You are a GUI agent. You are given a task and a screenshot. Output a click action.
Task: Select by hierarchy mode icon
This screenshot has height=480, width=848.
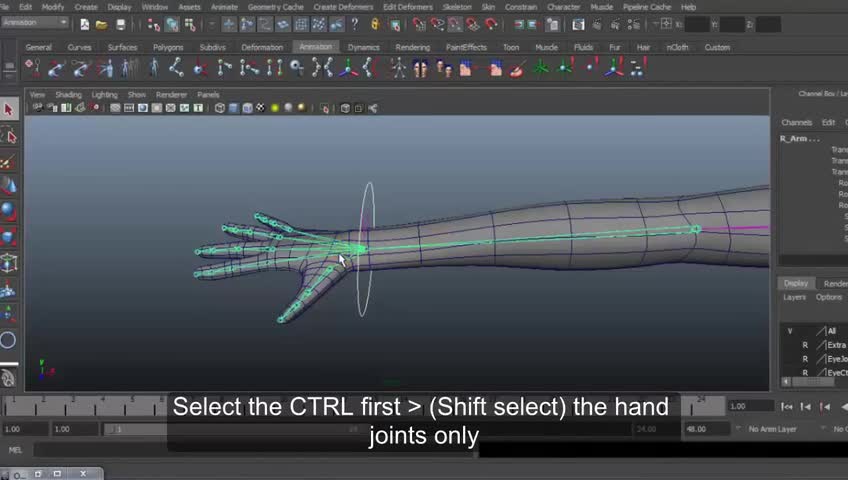[x=154, y=24]
